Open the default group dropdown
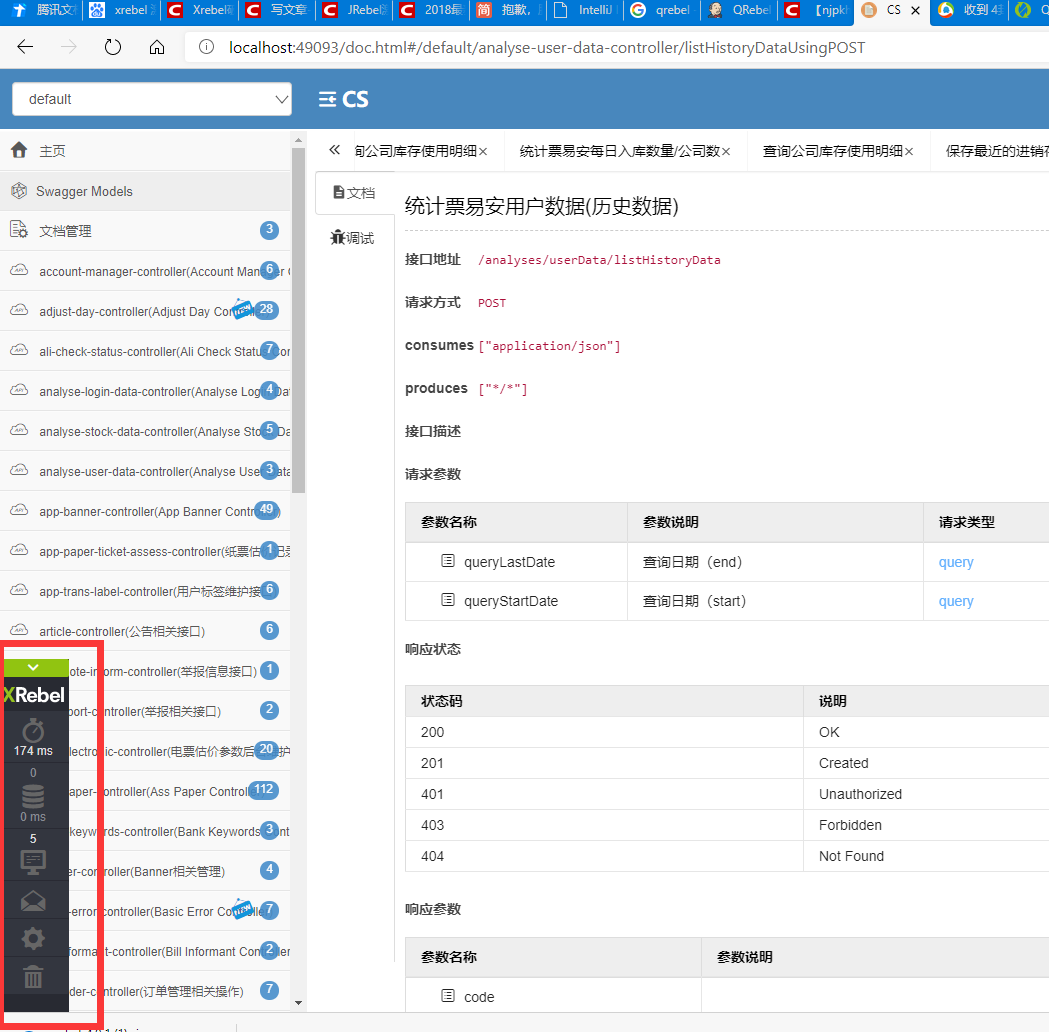This screenshot has width=1049, height=1032. point(152,99)
